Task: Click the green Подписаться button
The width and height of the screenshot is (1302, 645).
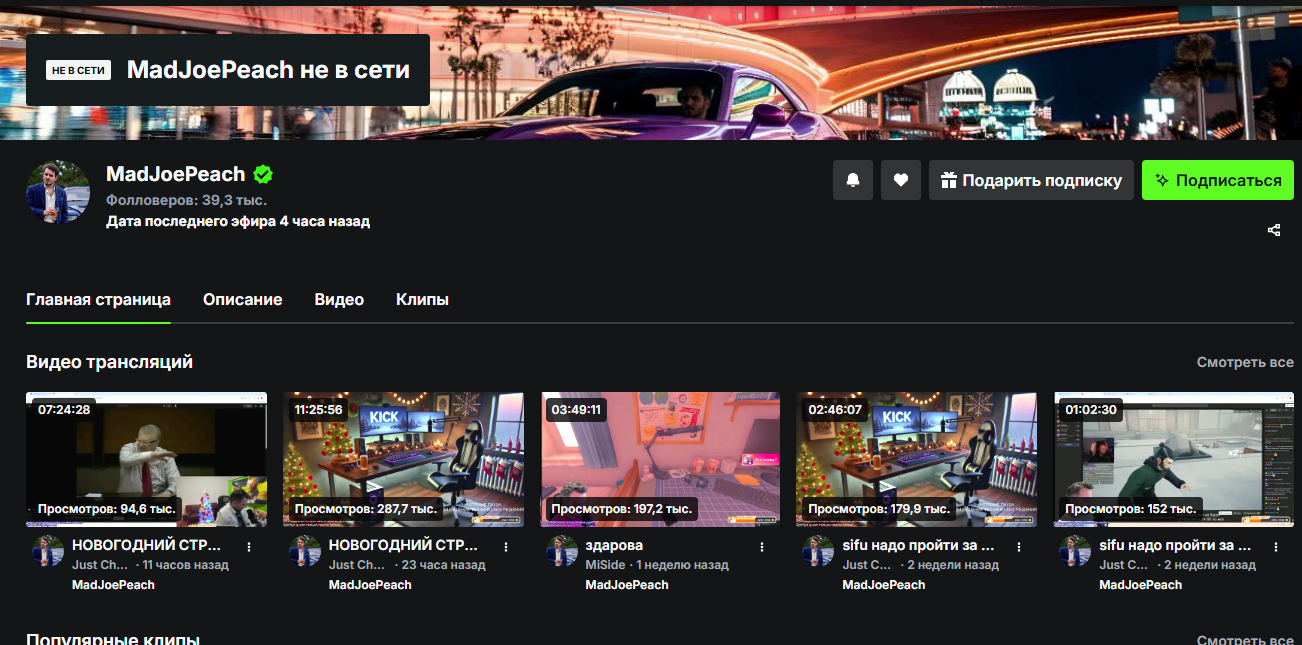Action: [1218, 180]
